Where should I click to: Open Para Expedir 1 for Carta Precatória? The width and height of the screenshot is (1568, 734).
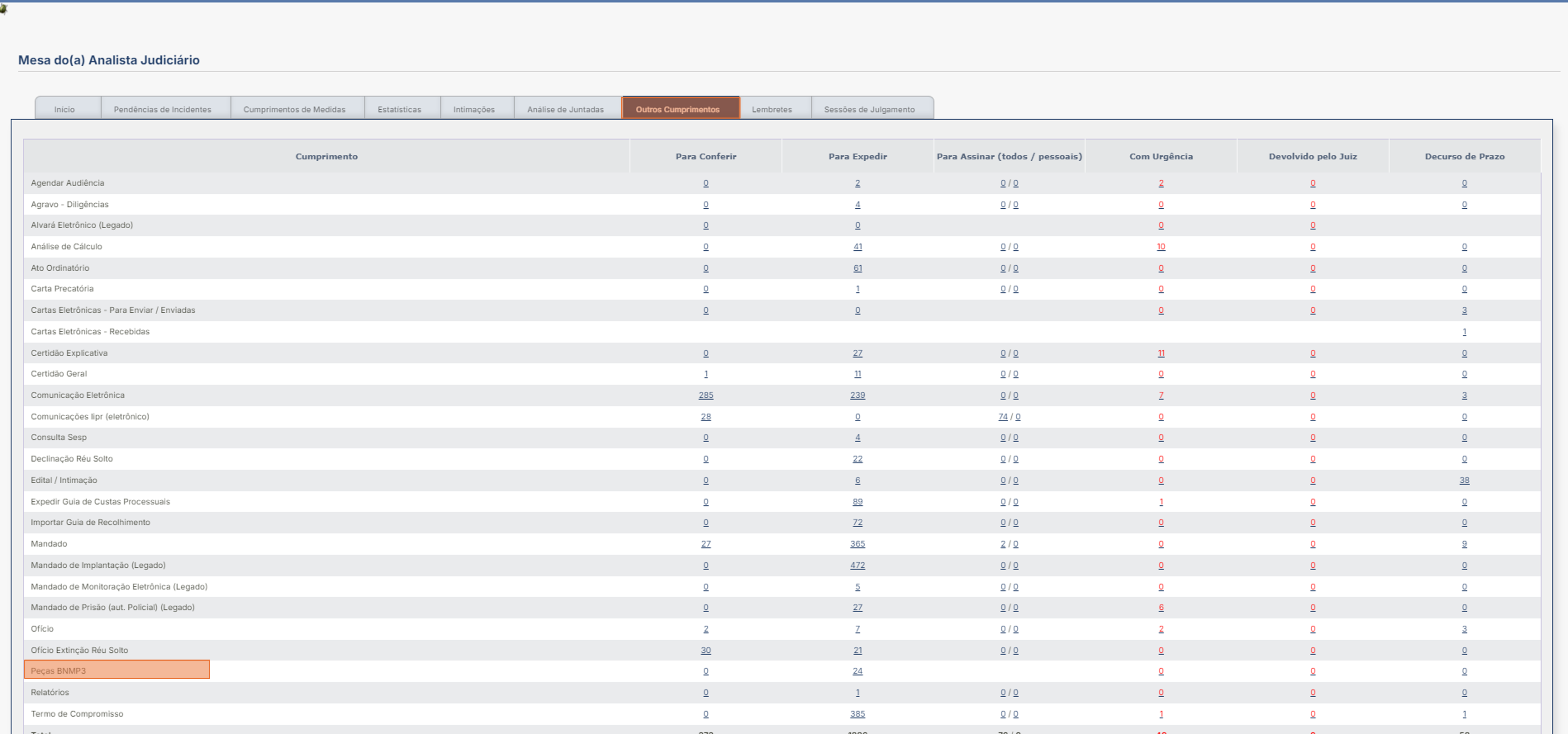point(858,289)
